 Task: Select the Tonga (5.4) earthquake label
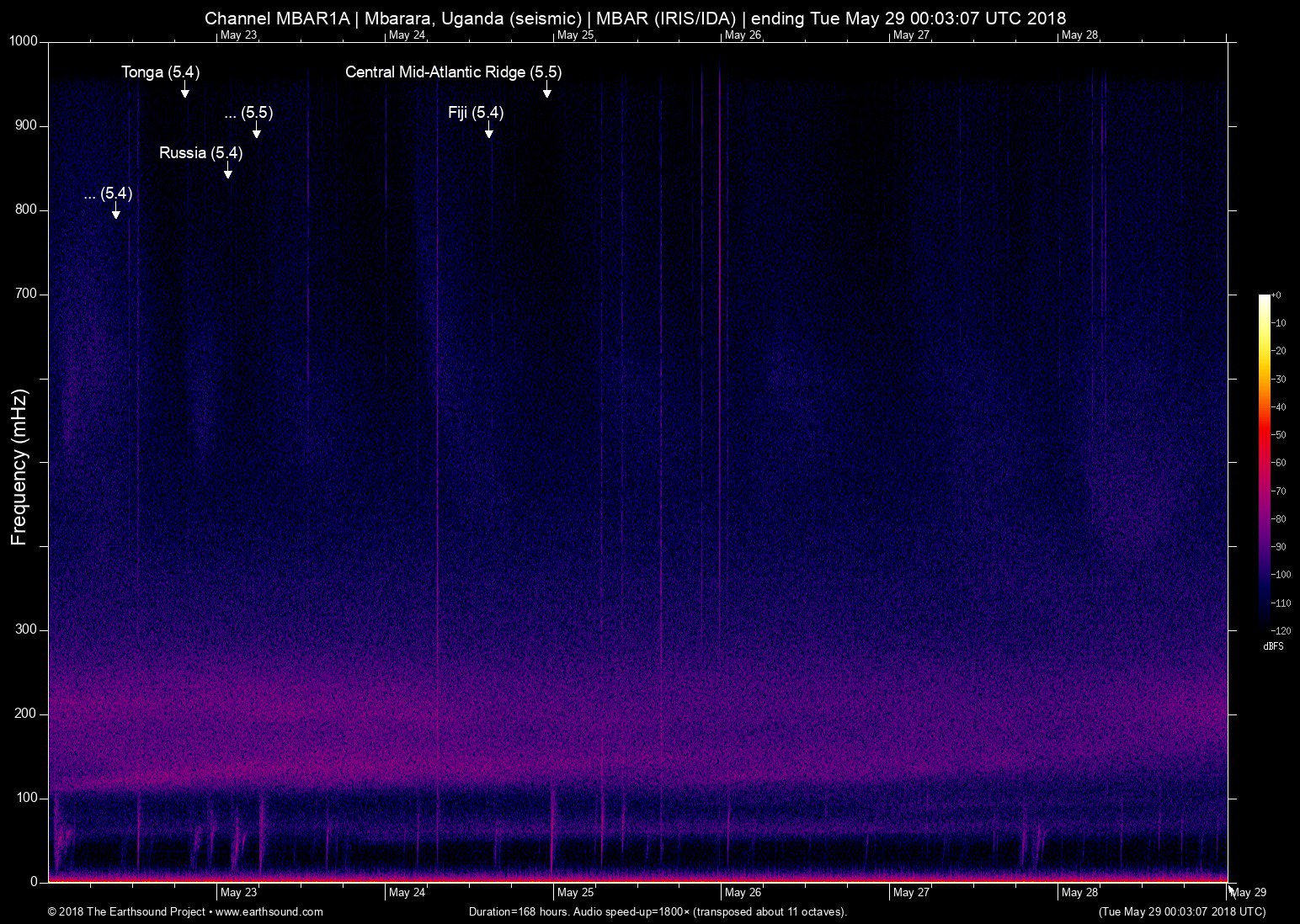tap(160, 72)
